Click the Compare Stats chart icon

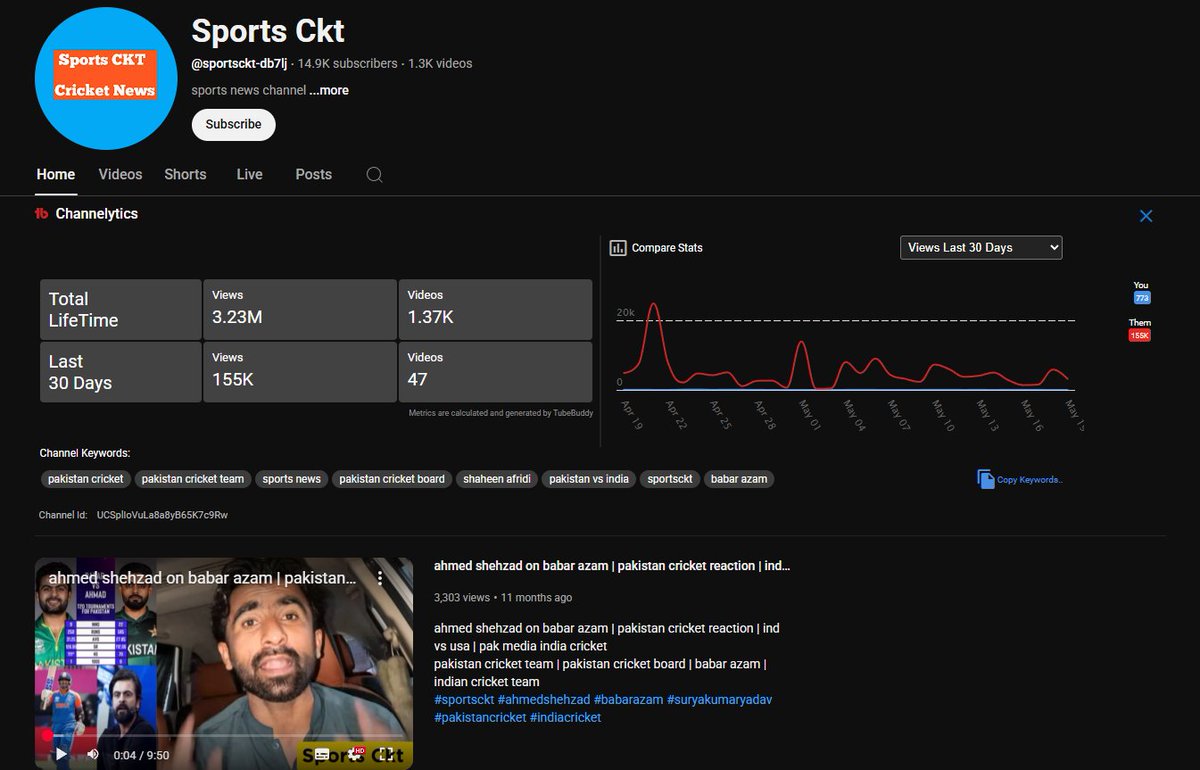coord(618,247)
